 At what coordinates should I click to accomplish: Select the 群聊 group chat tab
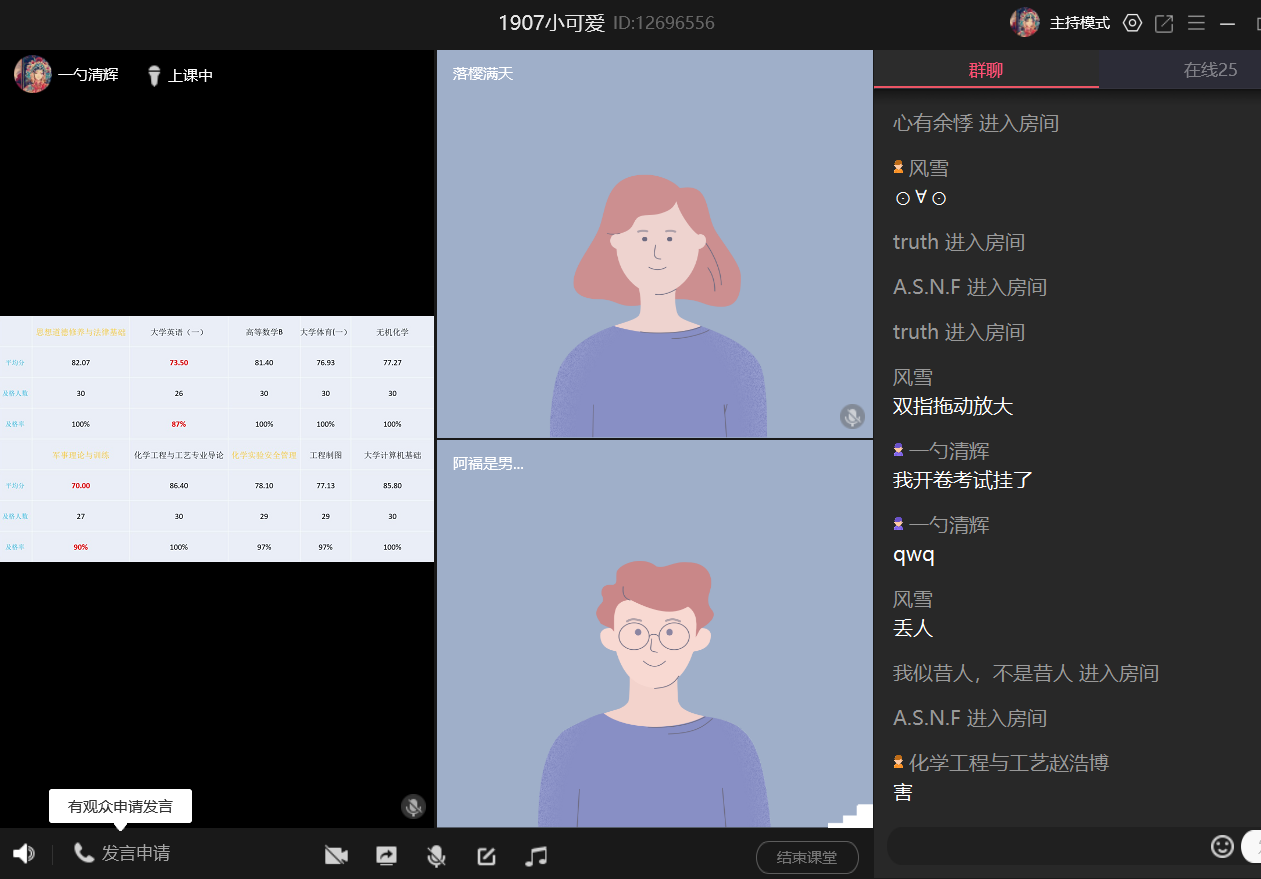coord(985,70)
